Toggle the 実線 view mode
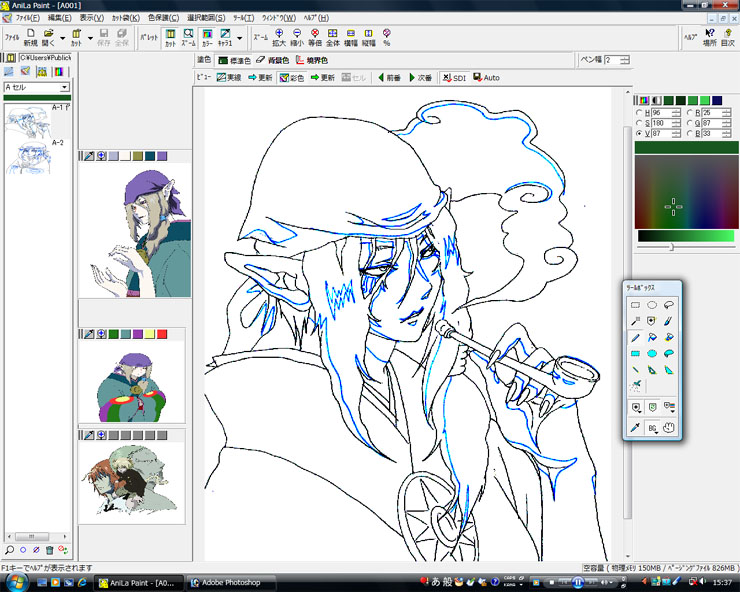The width and height of the screenshot is (740, 592). [x=229, y=77]
